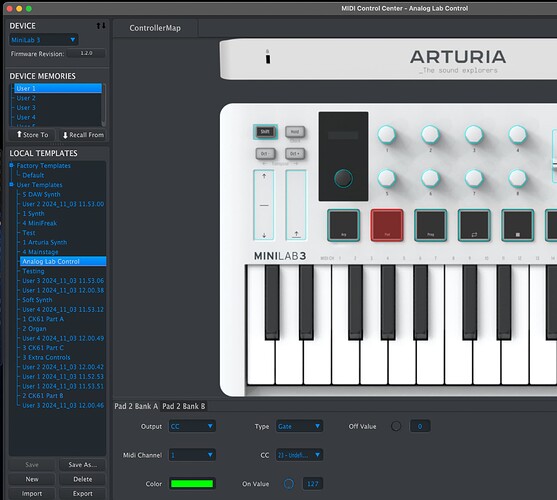Click the Export button
This screenshot has height=500, width=557.
click(82, 494)
